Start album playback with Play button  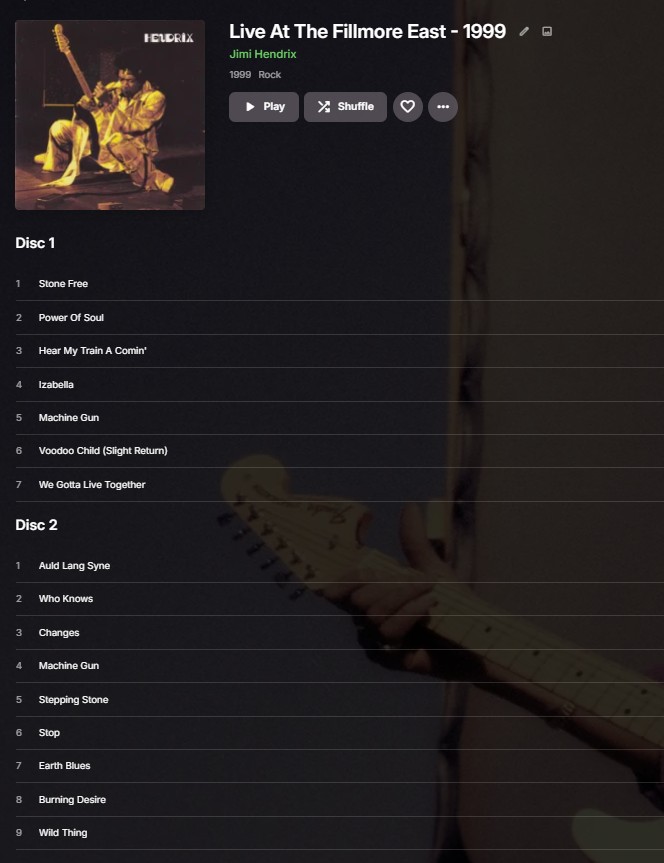264,107
